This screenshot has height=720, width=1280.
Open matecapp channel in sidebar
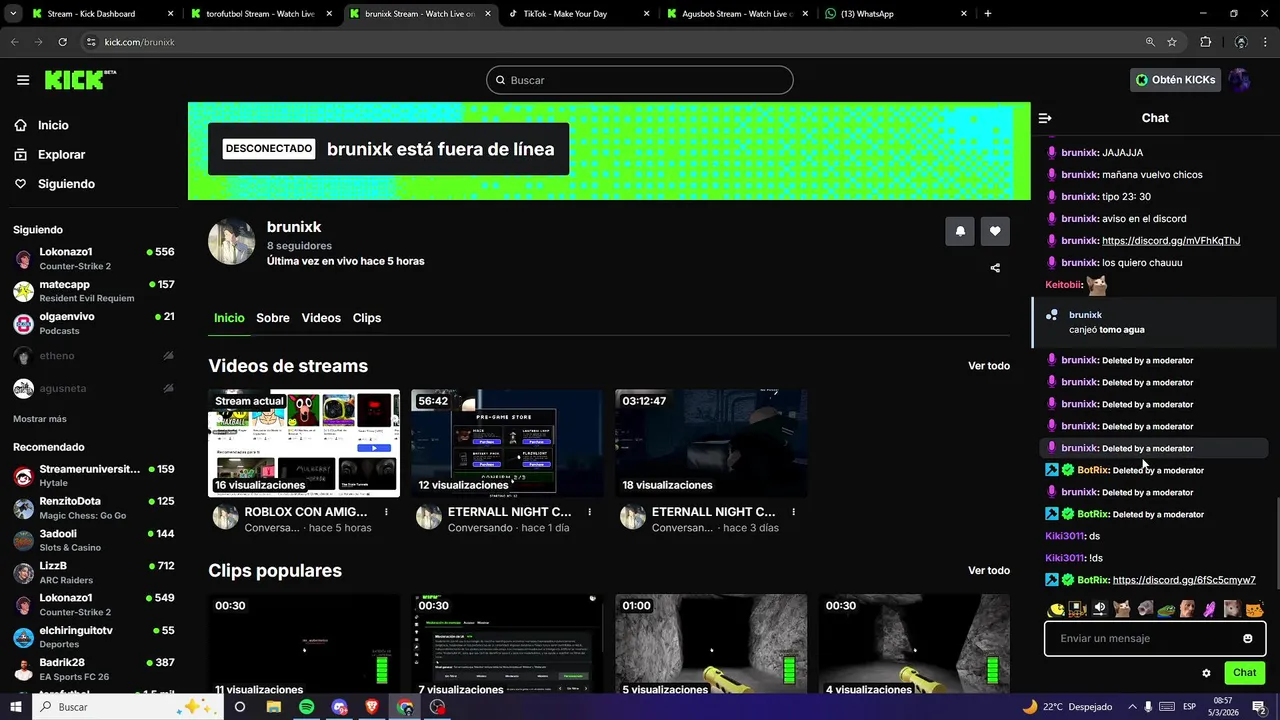pos(94,291)
